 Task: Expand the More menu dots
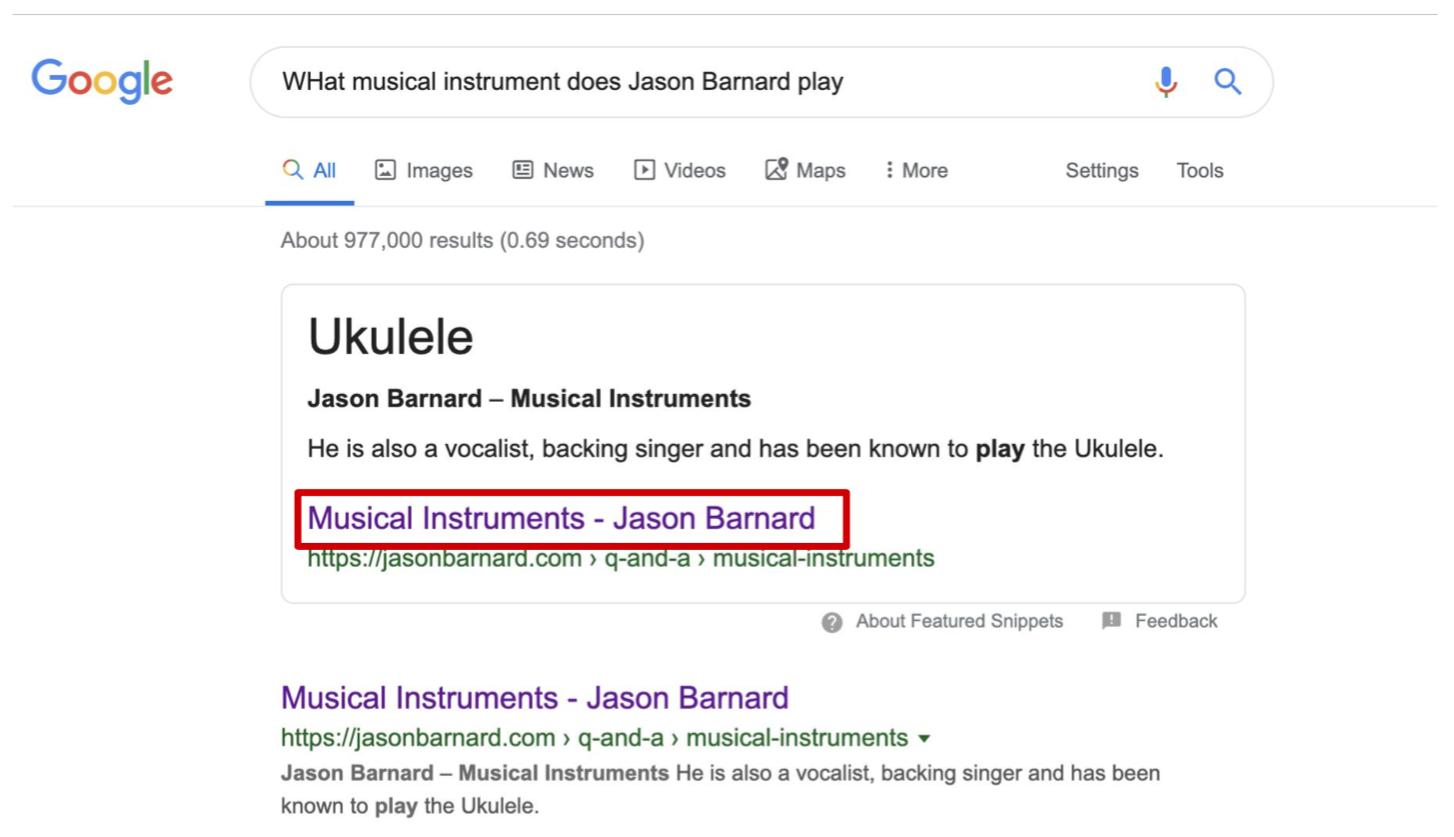pos(889,170)
